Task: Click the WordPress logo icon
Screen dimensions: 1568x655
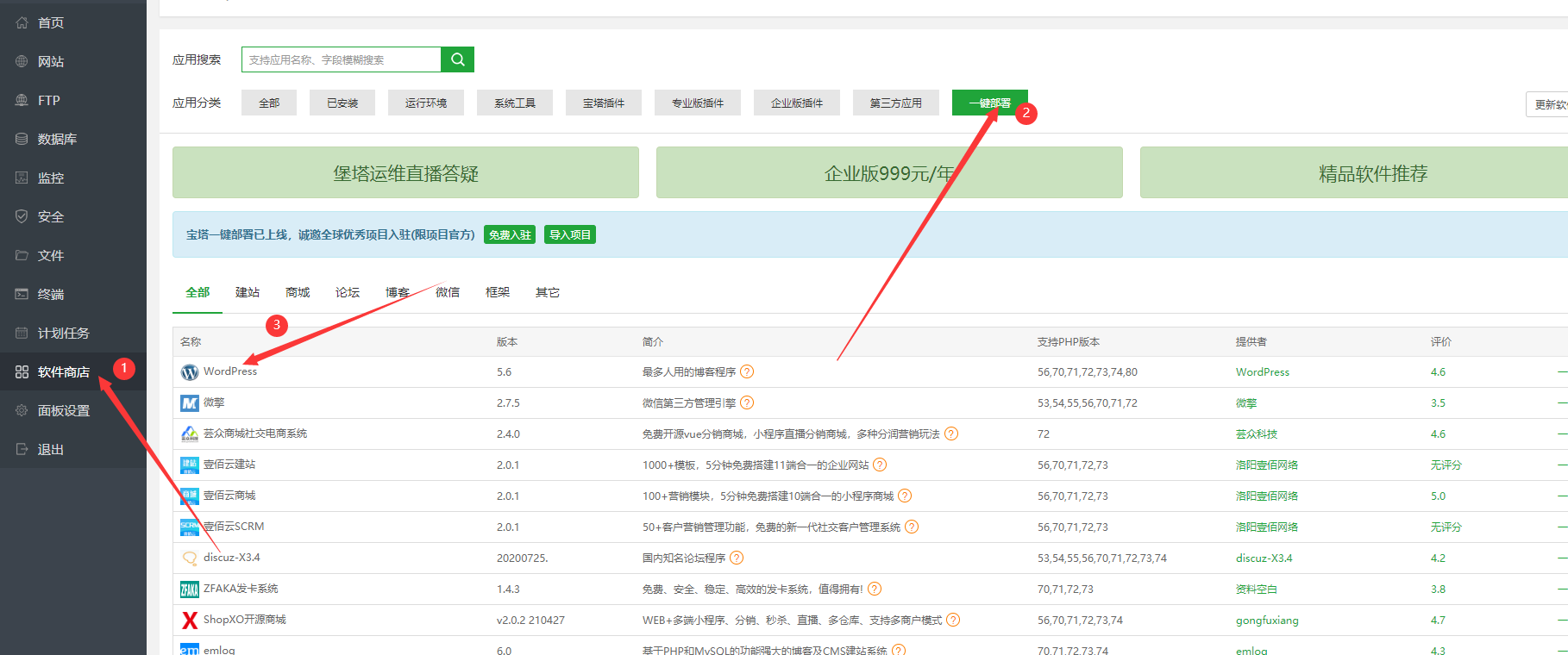Action: tap(190, 372)
